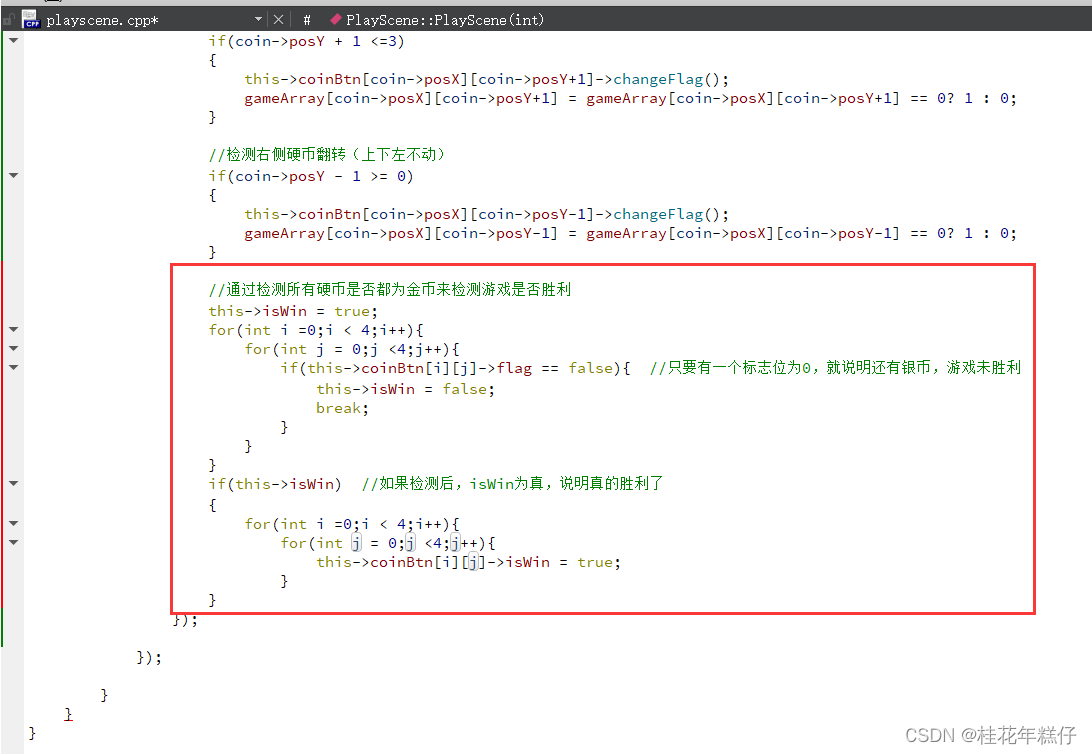
Task: Open the playscene.cpp* open-documents dropdown arrow
Action: (x=258, y=19)
